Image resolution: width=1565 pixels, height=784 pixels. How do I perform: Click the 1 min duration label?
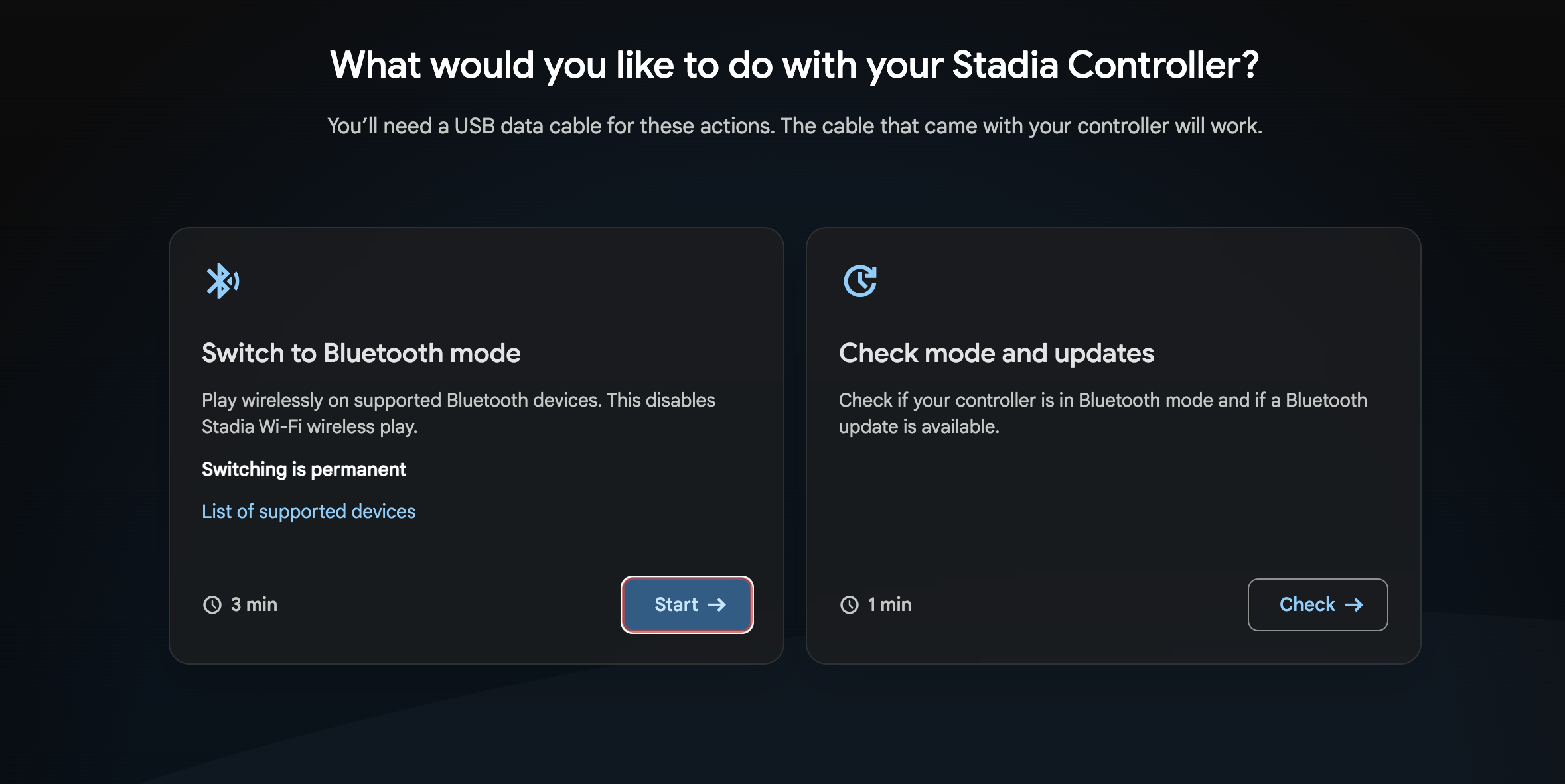click(x=889, y=604)
